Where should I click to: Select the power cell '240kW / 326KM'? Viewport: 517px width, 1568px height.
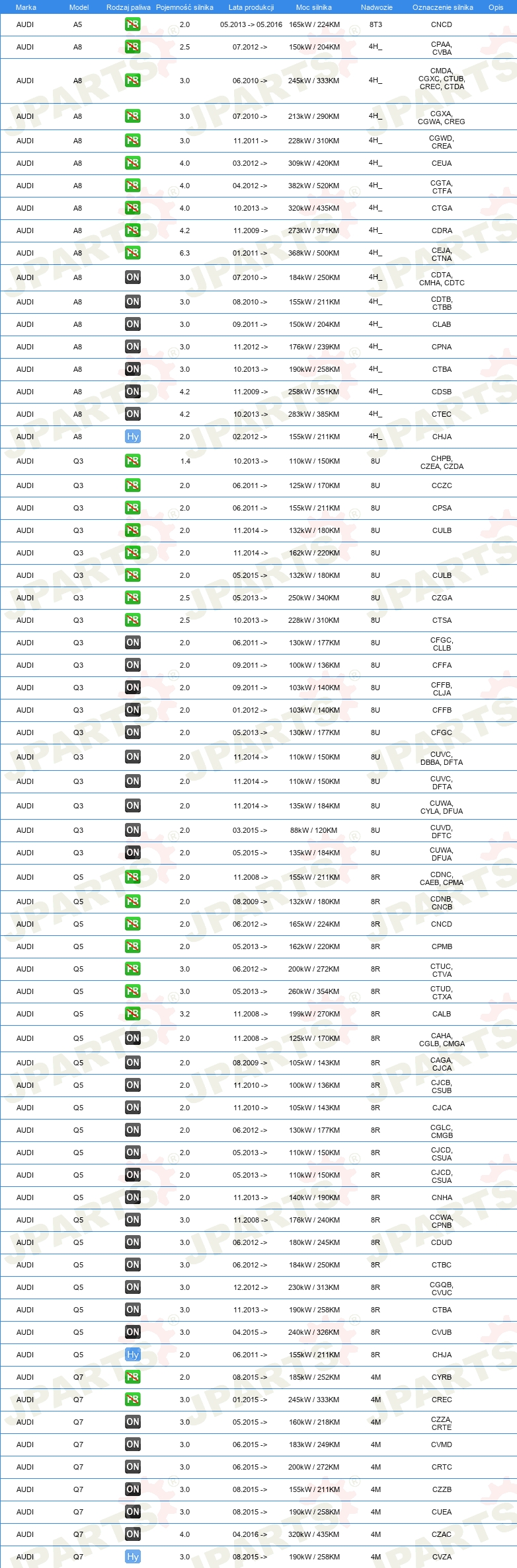click(x=314, y=1332)
